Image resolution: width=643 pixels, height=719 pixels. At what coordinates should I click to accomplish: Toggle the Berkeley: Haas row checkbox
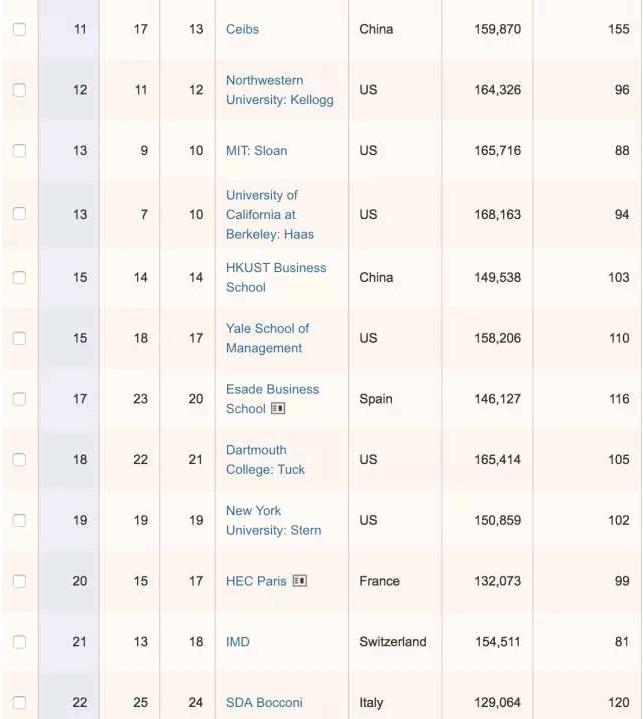[19, 214]
